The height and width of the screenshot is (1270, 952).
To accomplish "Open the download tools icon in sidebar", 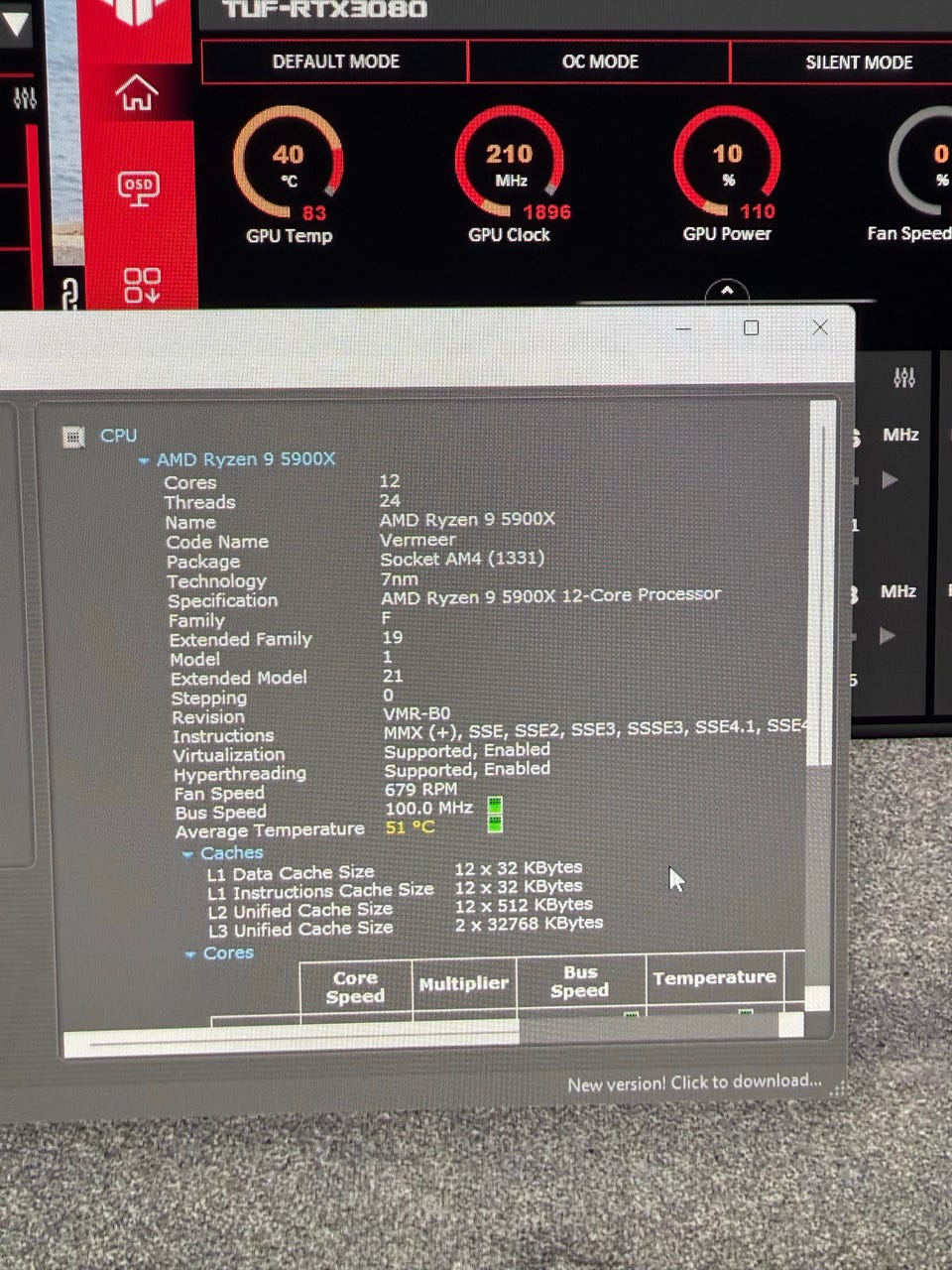I will (x=142, y=285).
